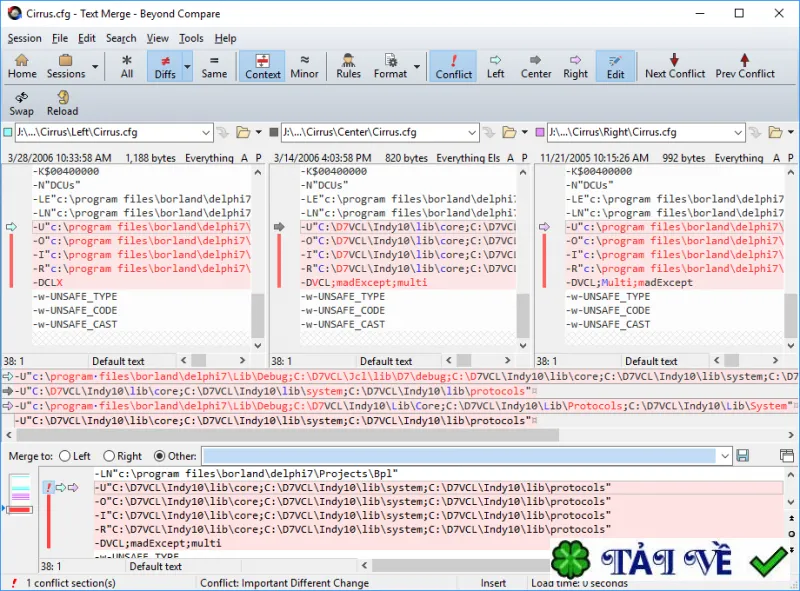Screen dimensions: 800x591
Task: Click the right-pane arrow beside the -U line
Action: [x=544, y=227]
